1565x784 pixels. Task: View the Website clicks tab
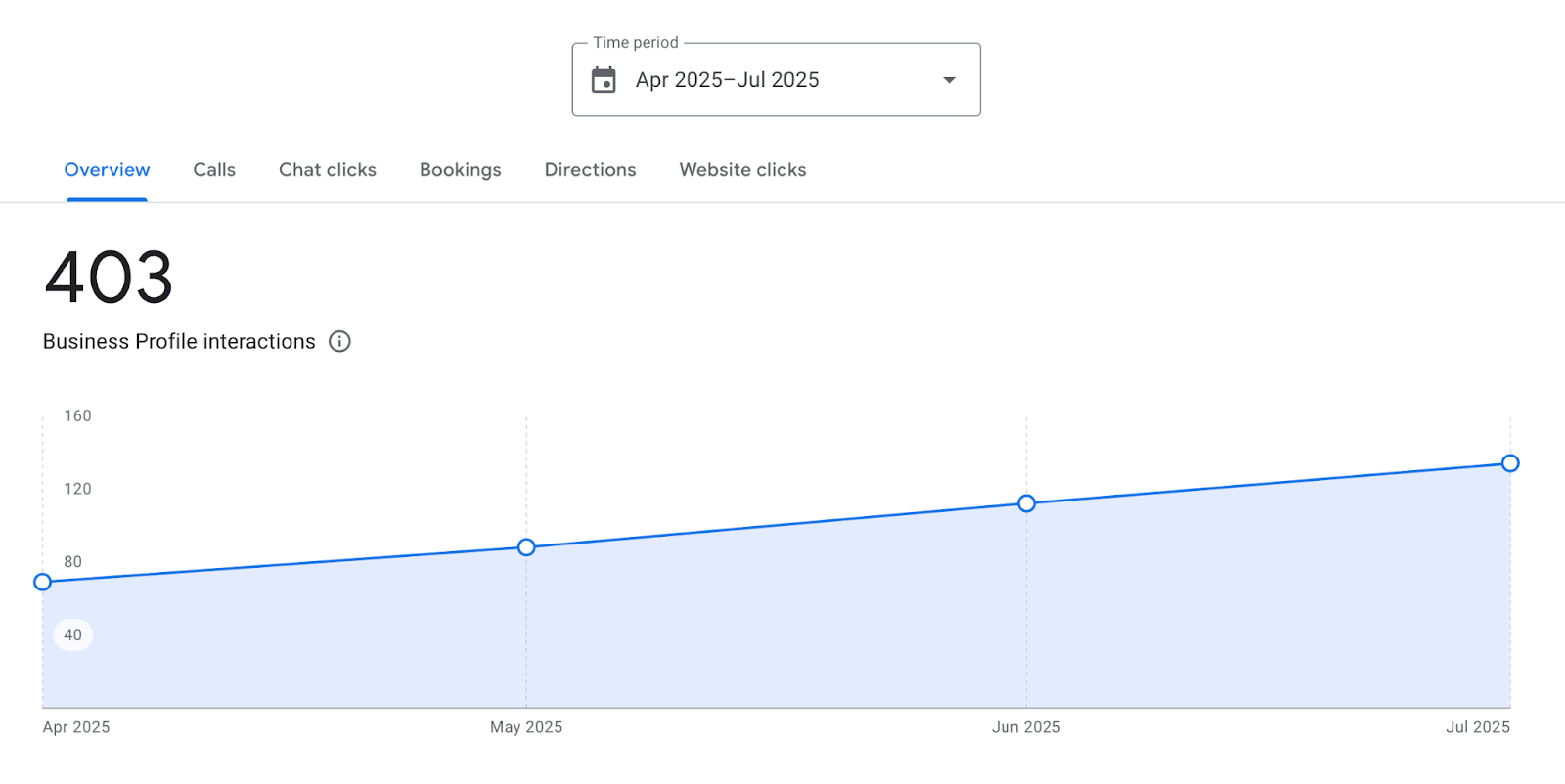(742, 170)
